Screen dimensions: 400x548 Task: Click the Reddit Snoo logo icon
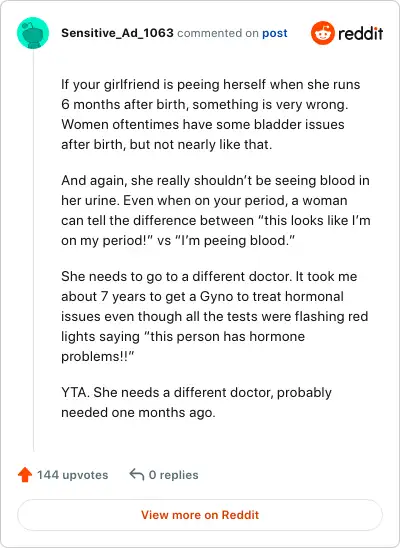tap(323, 33)
